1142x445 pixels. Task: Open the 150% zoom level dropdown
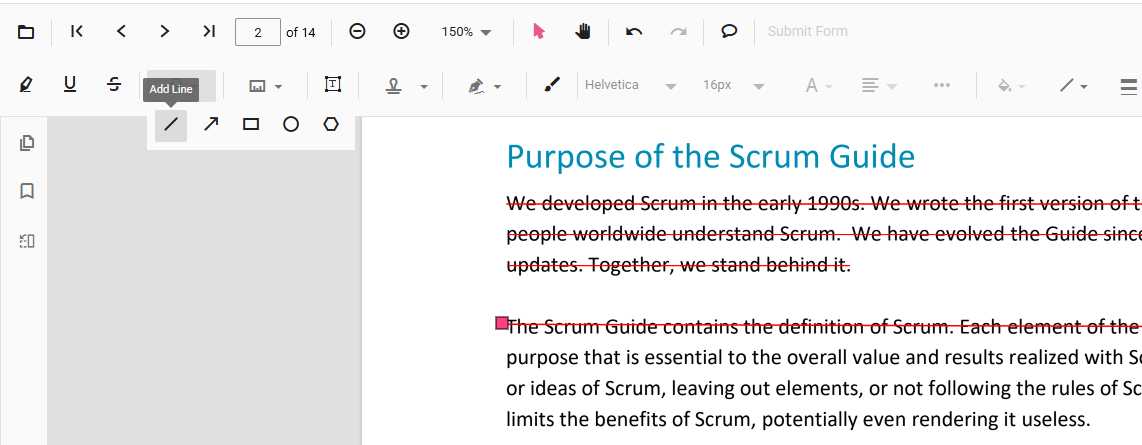(467, 32)
